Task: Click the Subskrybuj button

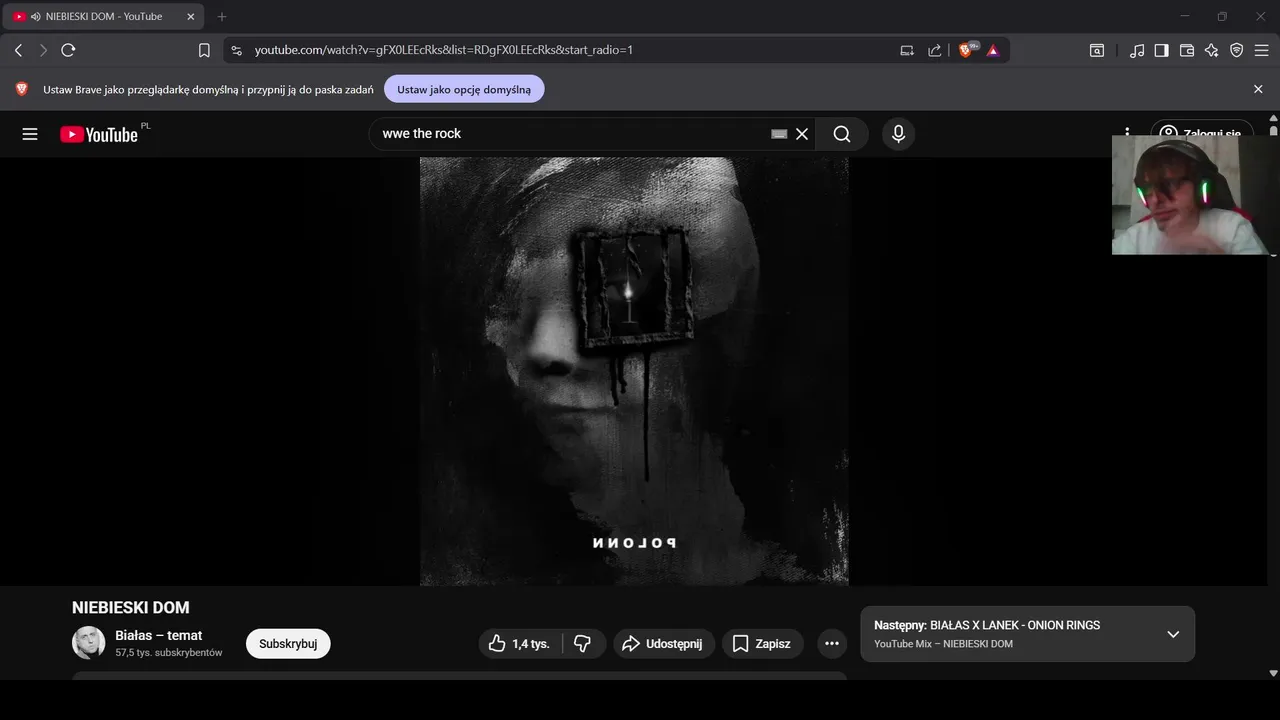Action: (x=288, y=644)
